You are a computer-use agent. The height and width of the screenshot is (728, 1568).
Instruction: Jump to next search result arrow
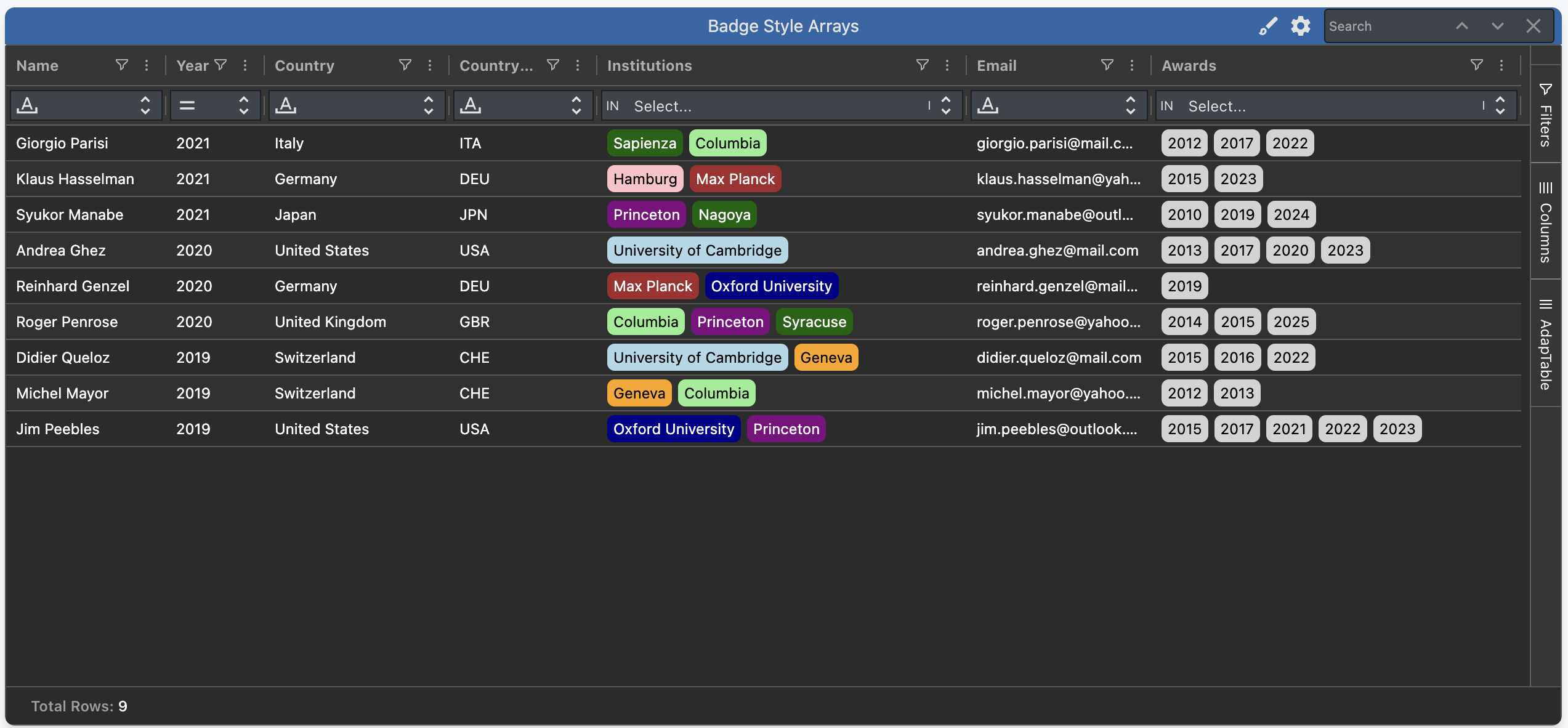(x=1498, y=26)
